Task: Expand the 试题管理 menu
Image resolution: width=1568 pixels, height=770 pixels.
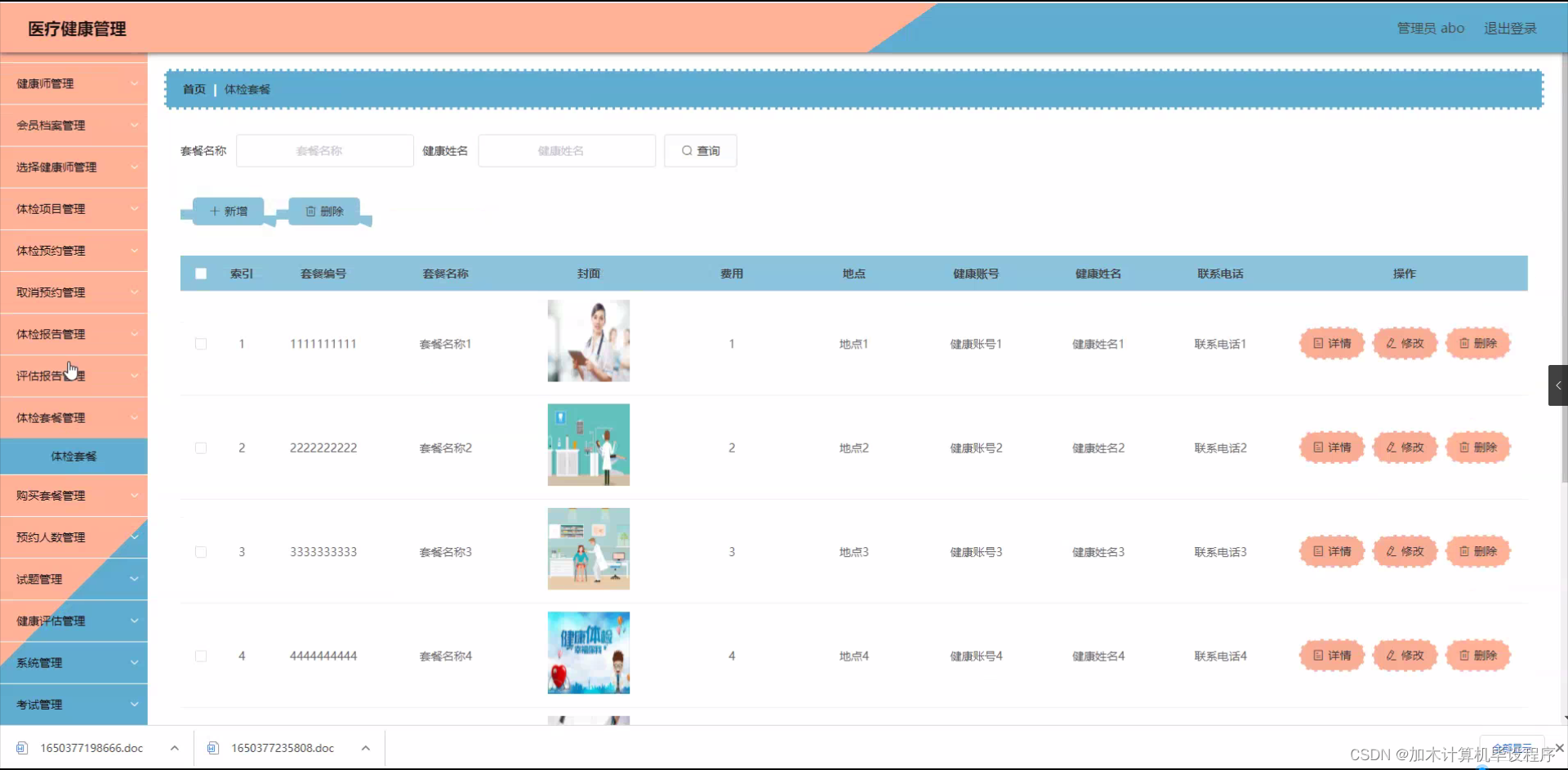Action: [73, 579]
